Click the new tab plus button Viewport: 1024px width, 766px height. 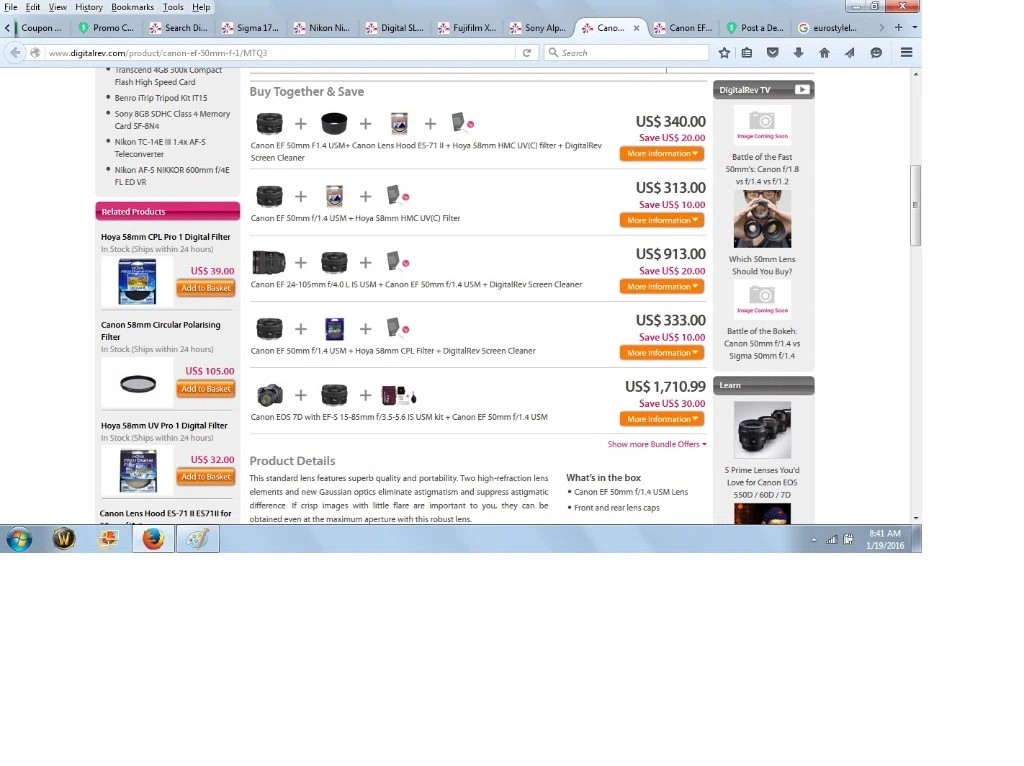coord(899,27)
